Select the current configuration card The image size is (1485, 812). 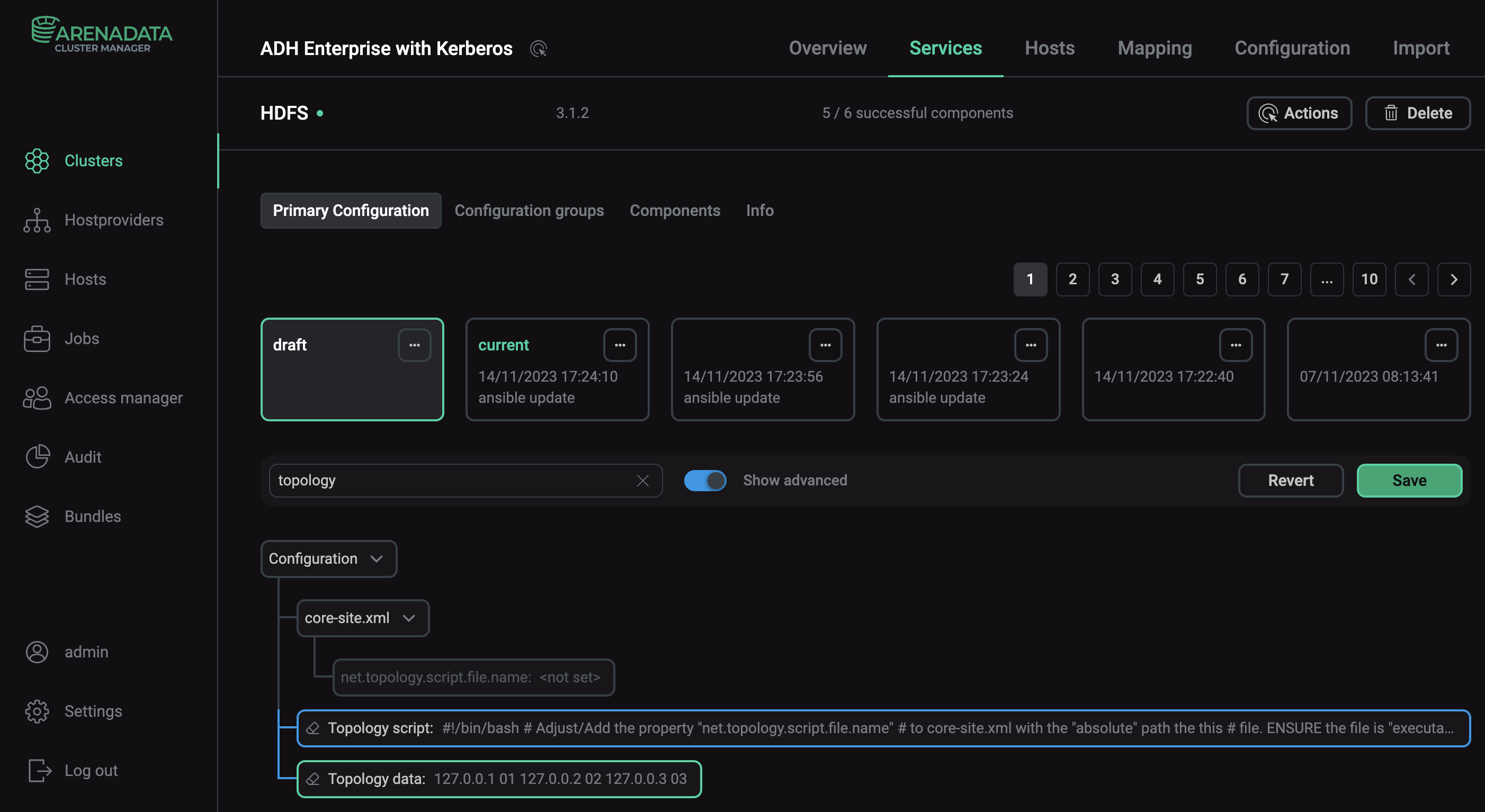(558, 369)
